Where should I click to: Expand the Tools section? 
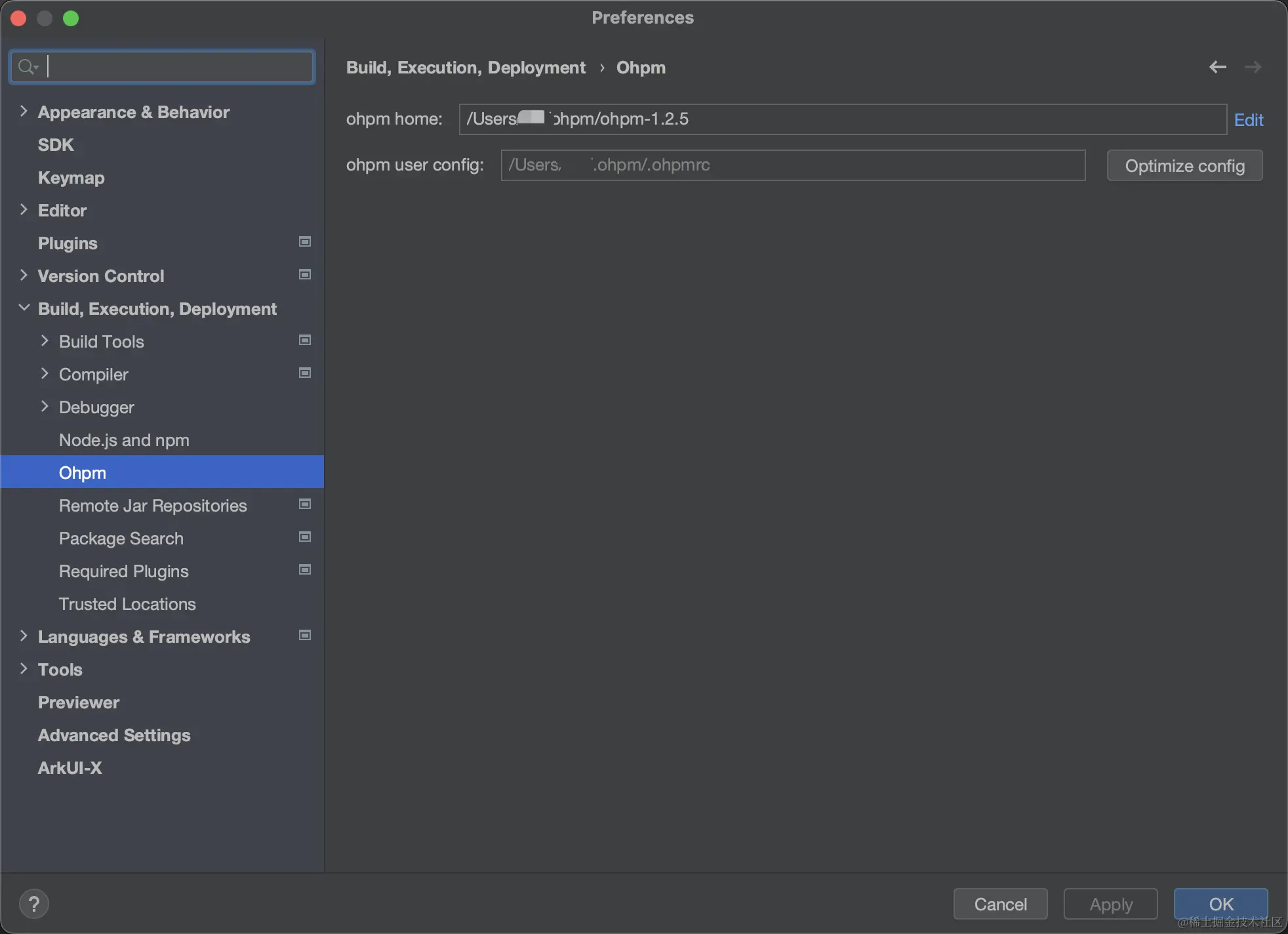coord(24,669)
